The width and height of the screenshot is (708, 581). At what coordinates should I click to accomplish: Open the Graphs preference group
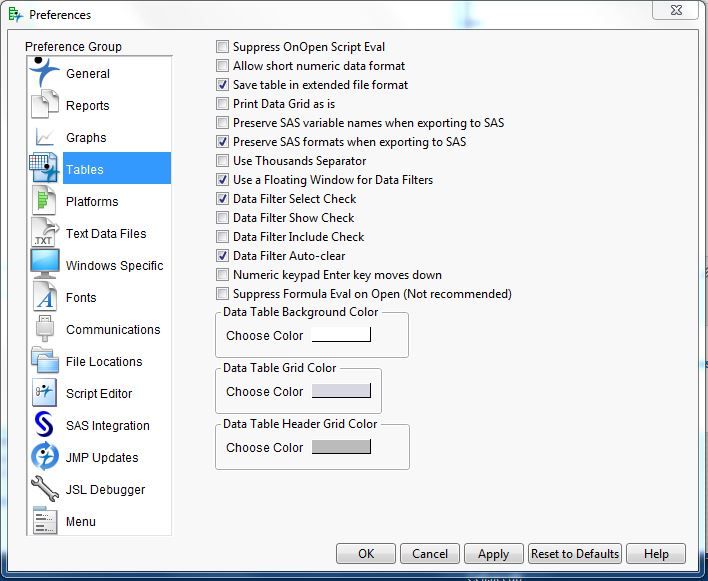coord(86,138)
